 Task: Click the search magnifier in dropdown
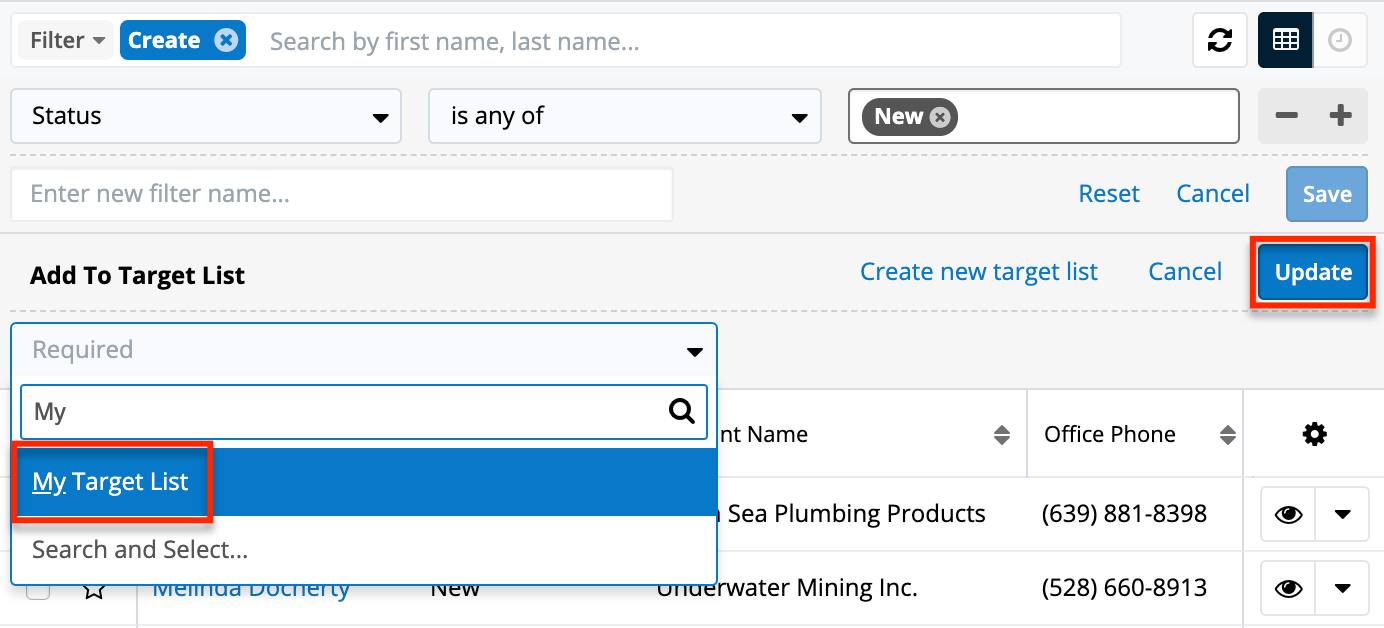pos(681,412)
